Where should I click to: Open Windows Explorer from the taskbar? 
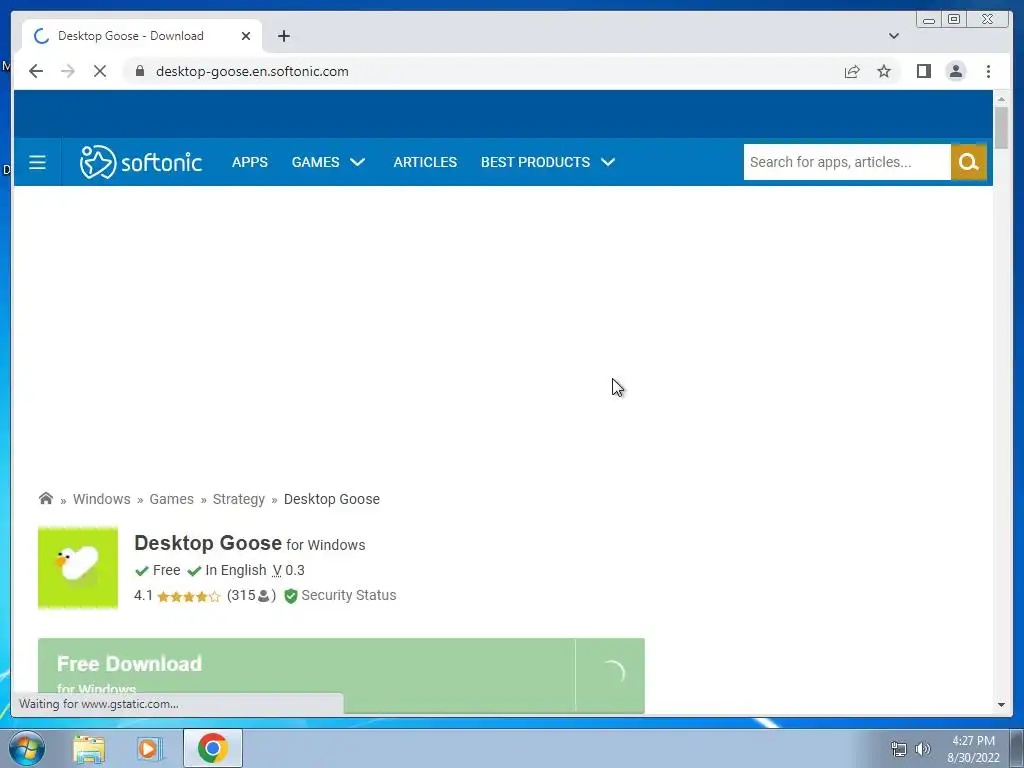click(x=89, y=749)
